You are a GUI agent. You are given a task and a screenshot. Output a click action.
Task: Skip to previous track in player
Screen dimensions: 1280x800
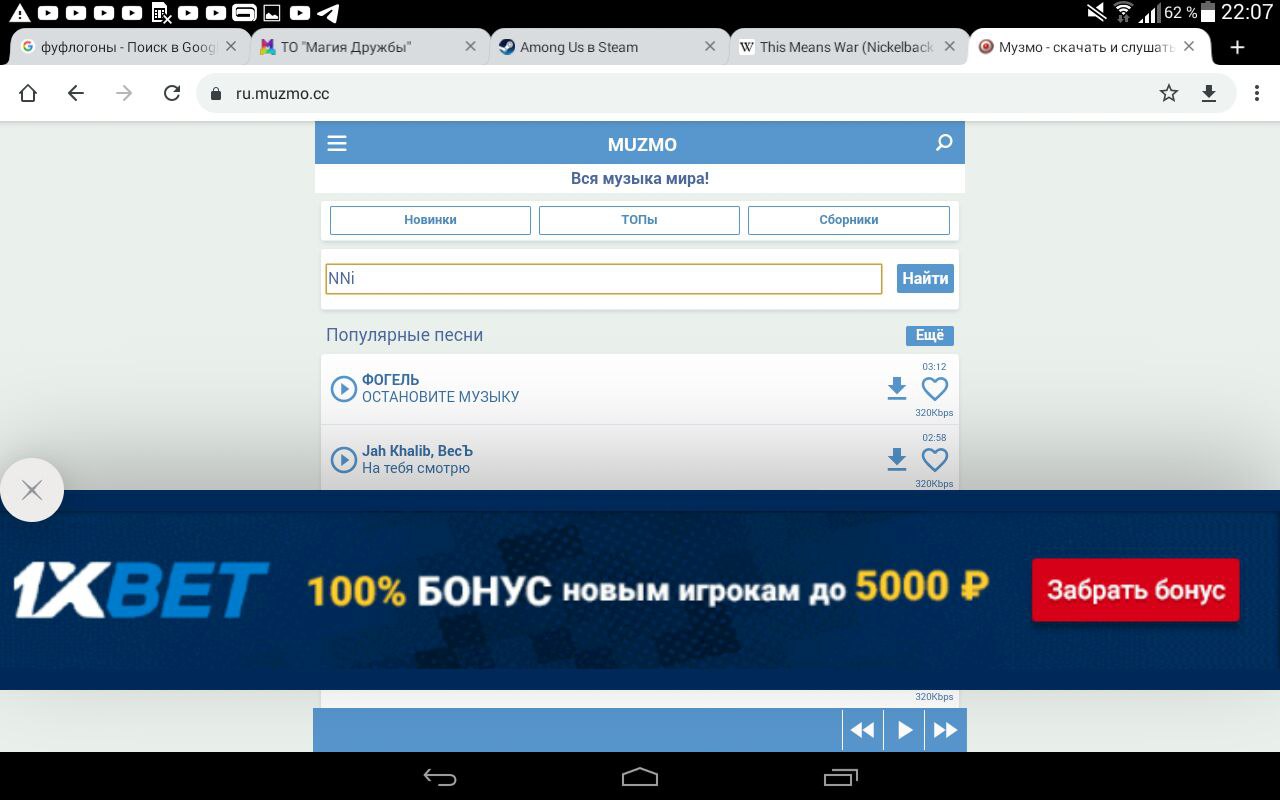(862, 730)
